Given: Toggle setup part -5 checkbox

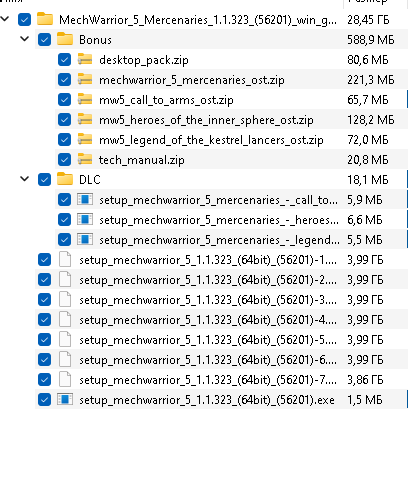Looking at the screenshot, I should (44, 339).
